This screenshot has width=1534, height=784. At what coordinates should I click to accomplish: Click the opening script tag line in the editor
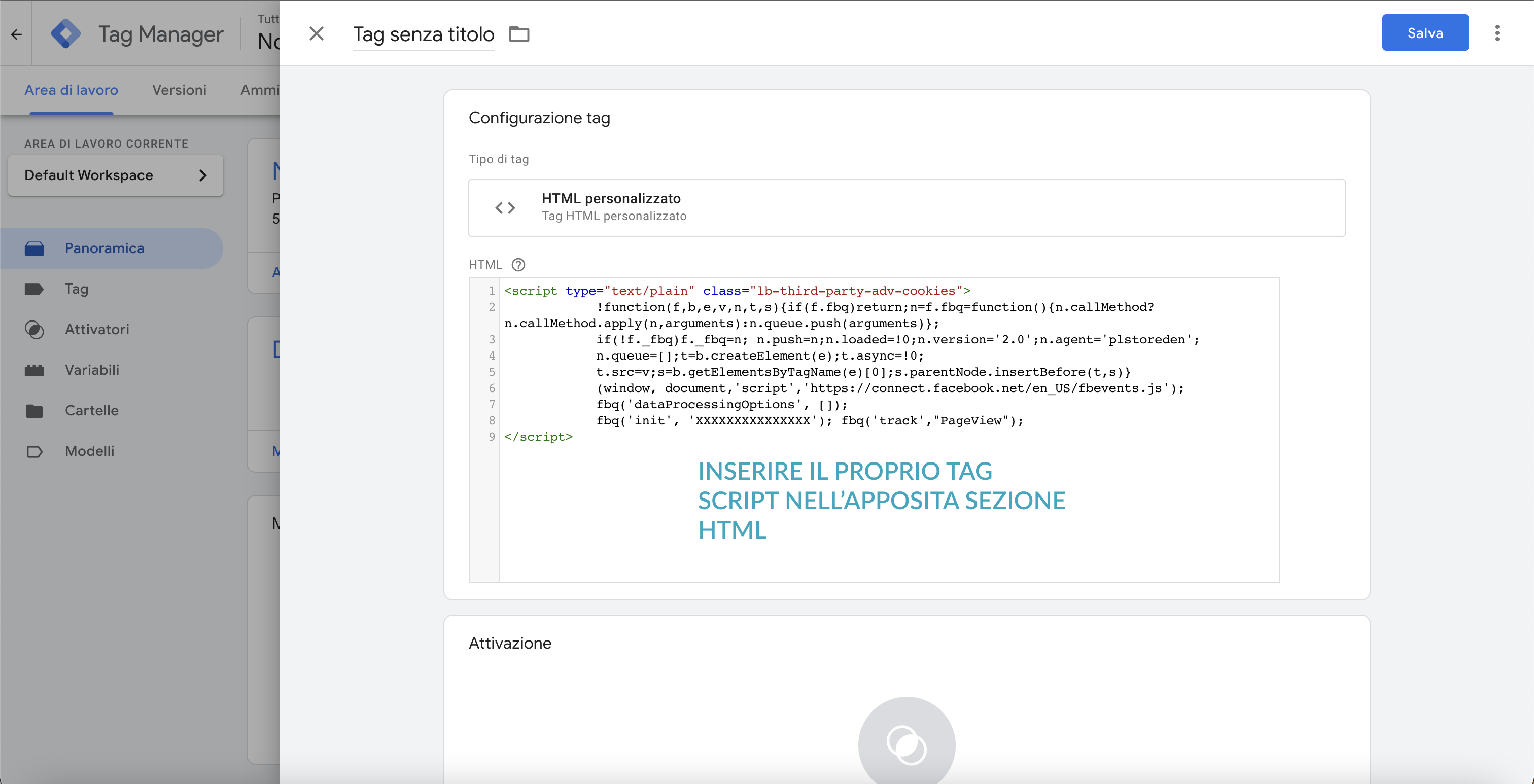tap(737, 291)
